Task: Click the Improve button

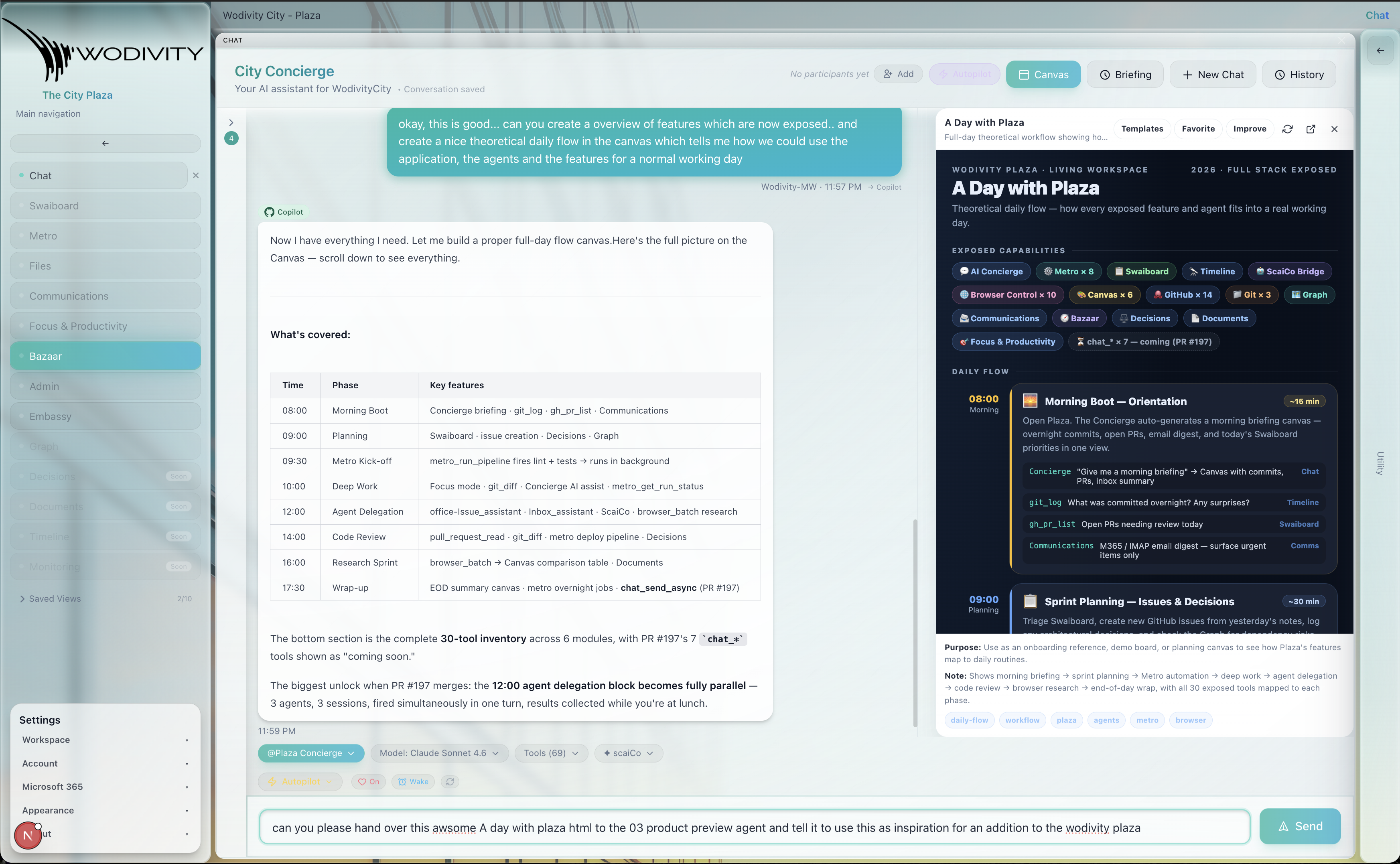Action: point(1249,129)
